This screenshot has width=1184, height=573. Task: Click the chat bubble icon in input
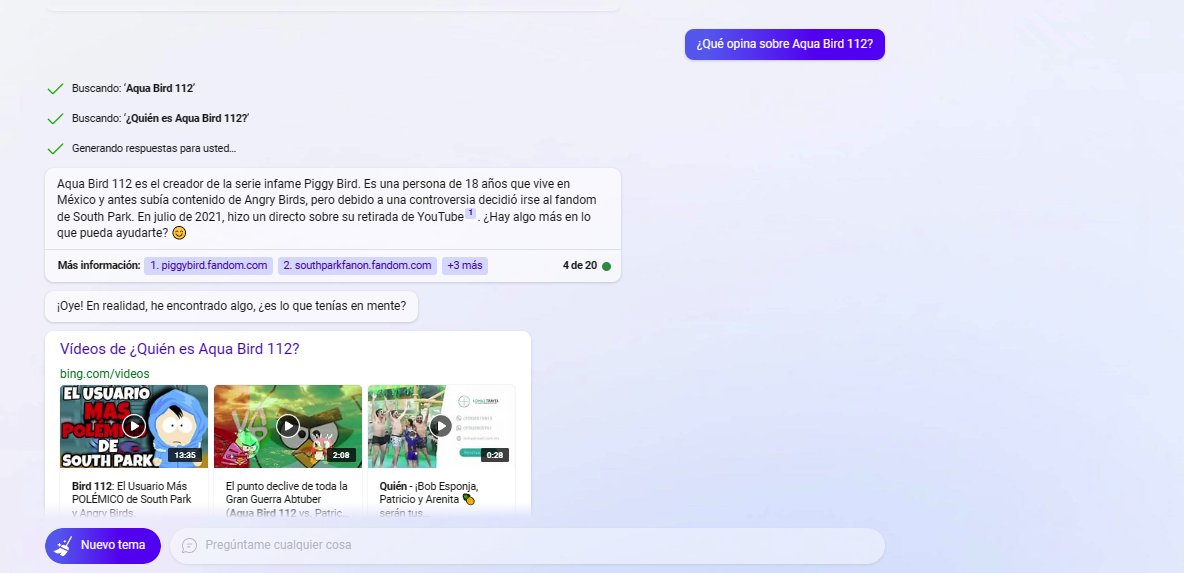pos(190,545)
